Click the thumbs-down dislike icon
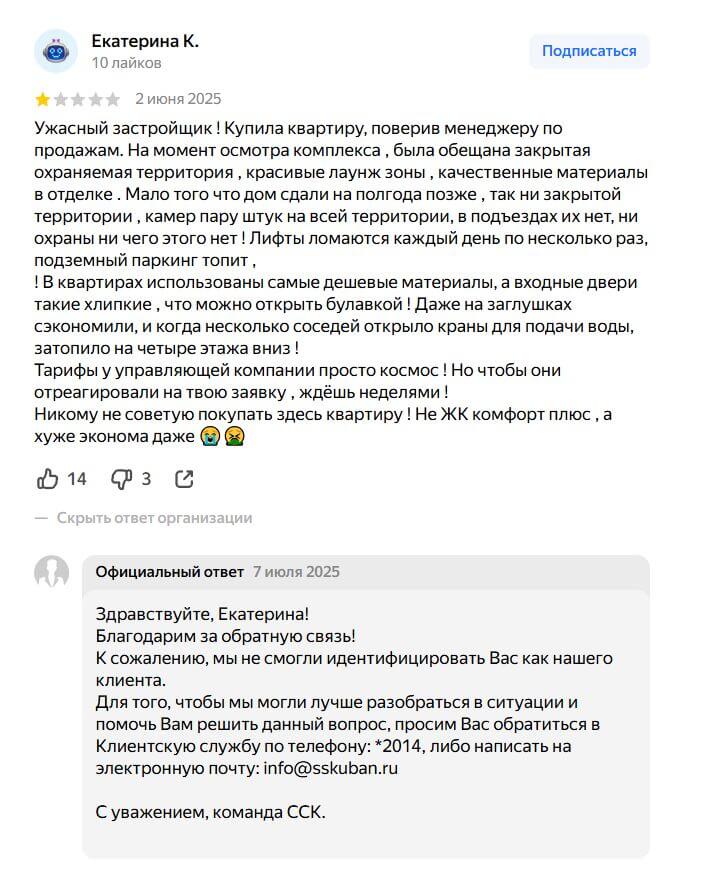 [x=121, y=479]
